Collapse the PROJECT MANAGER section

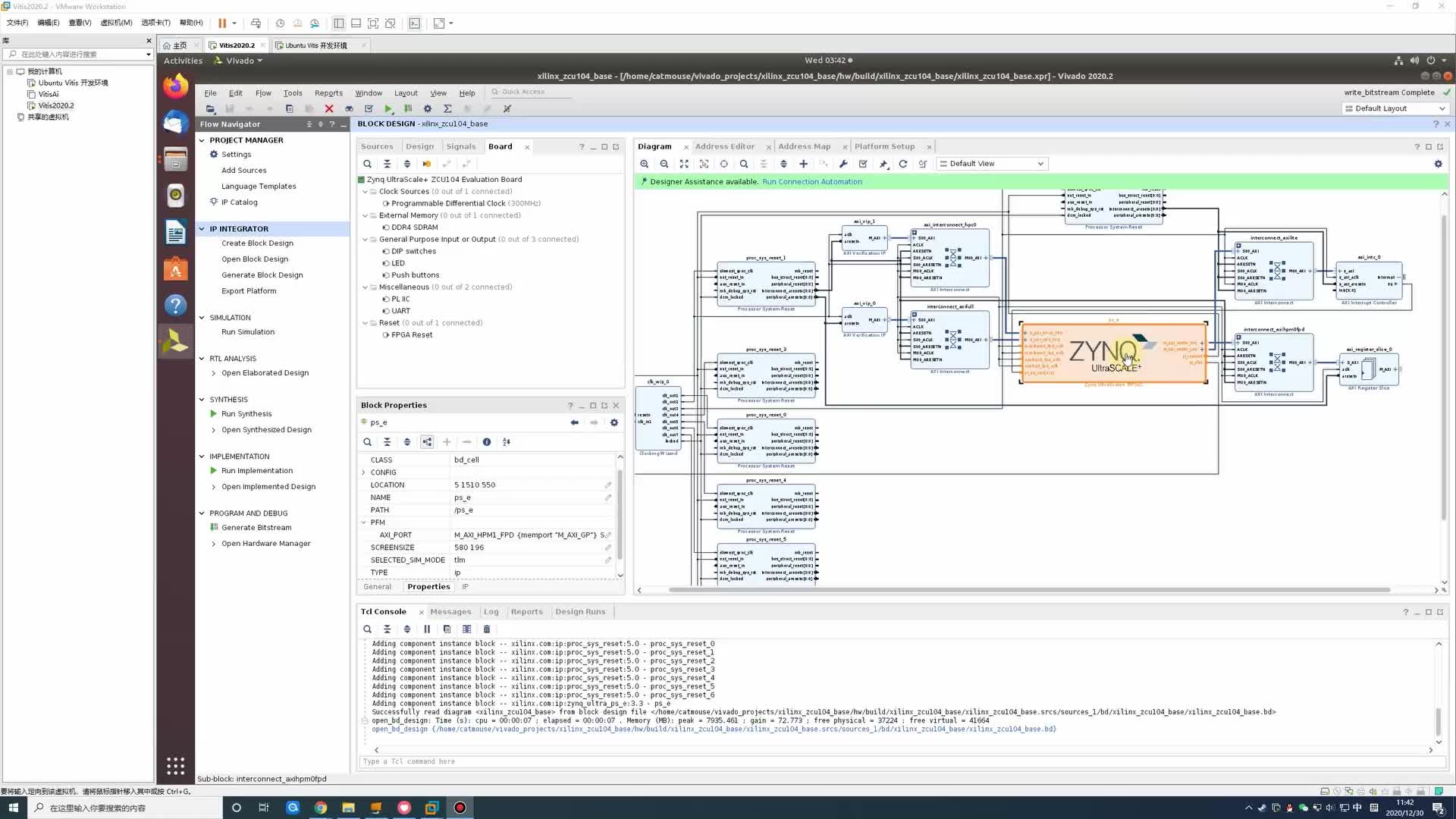[x=202, y=140]
